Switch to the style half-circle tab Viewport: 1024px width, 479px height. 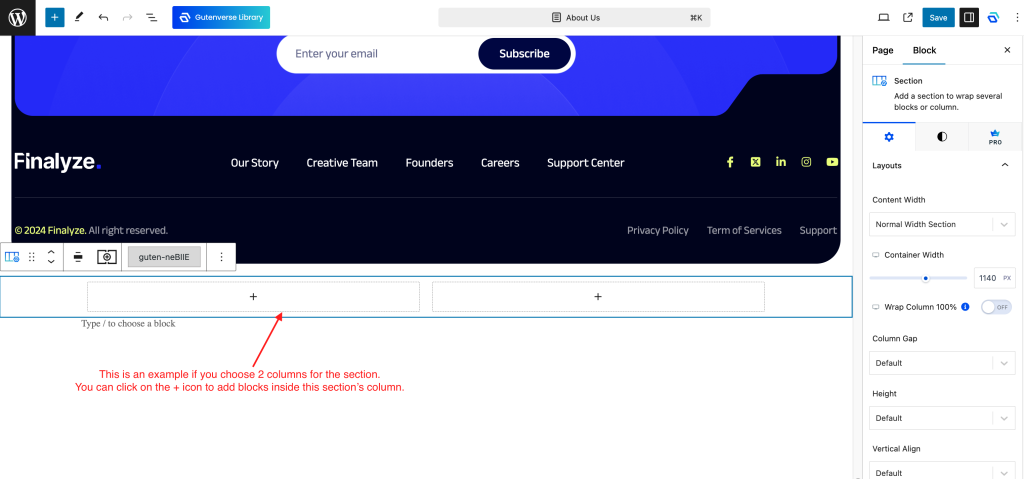coord(942,137)
